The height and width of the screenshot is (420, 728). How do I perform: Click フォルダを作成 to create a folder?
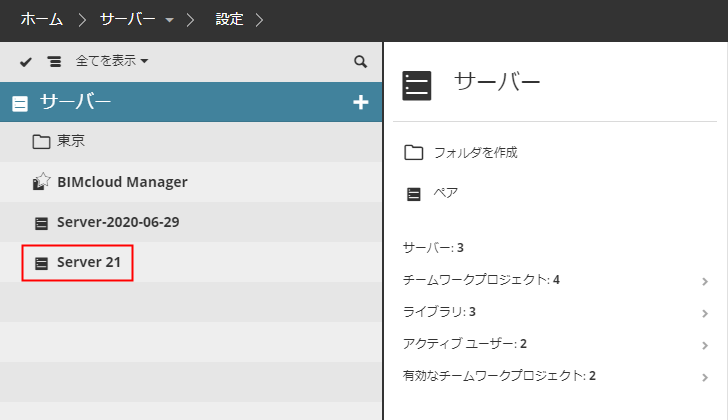point(475,153)
